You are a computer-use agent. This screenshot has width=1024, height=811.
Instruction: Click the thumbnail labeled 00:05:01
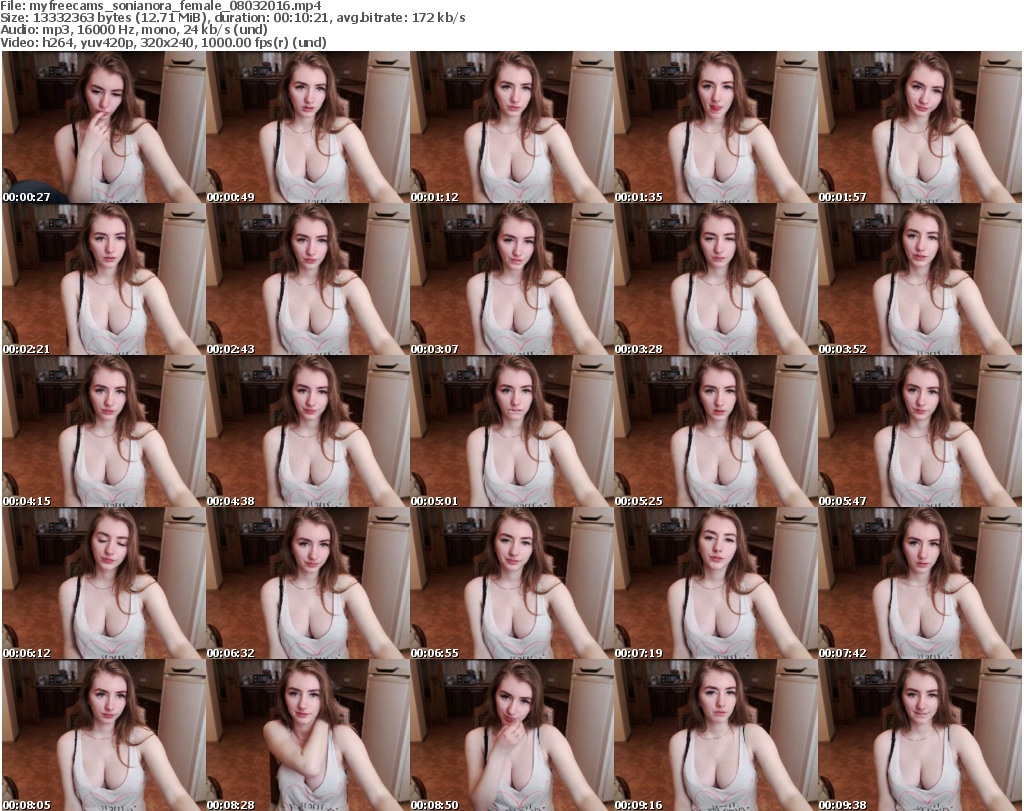(511, 431)
